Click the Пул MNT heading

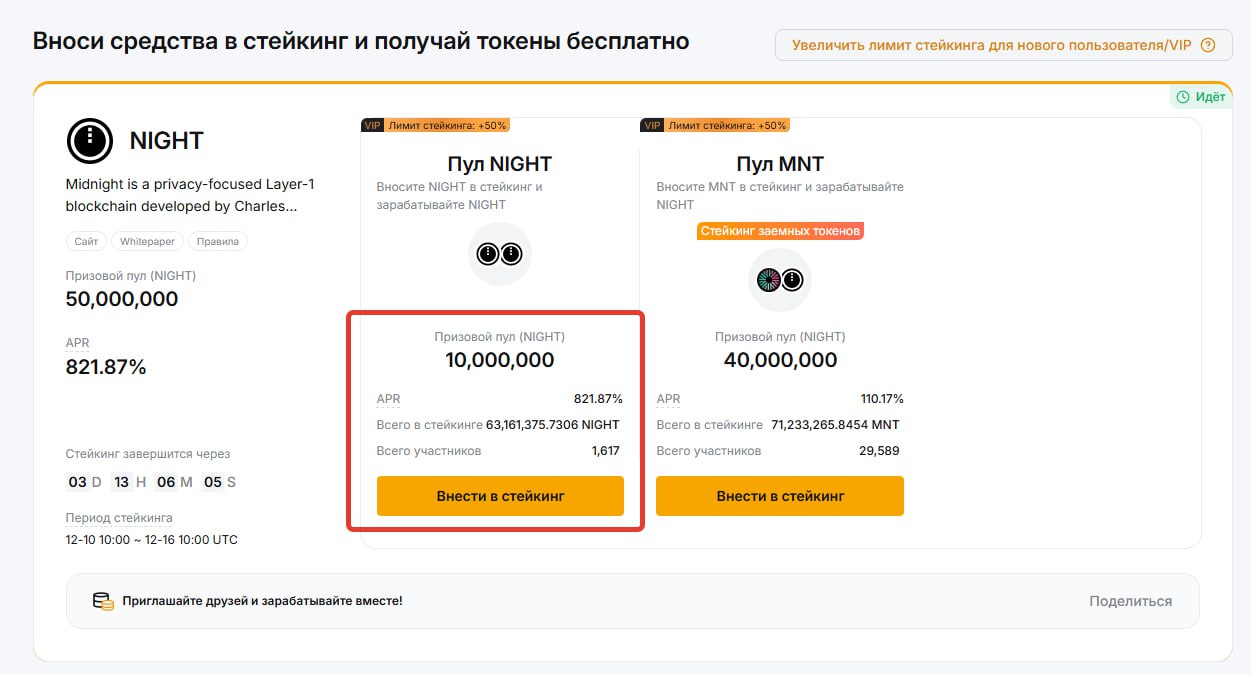(780, 164)
